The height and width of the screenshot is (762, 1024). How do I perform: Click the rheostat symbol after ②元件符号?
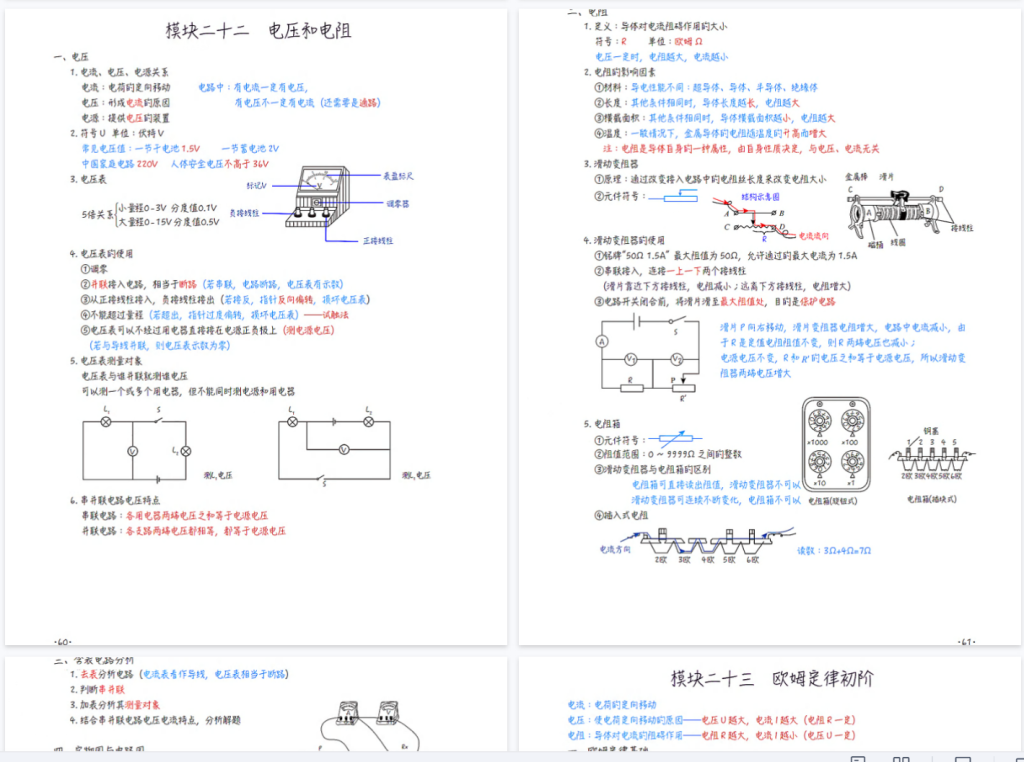tap(674, 196)
